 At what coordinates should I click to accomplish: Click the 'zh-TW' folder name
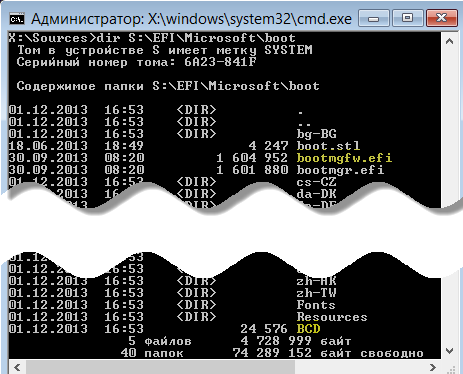(316, 293)
